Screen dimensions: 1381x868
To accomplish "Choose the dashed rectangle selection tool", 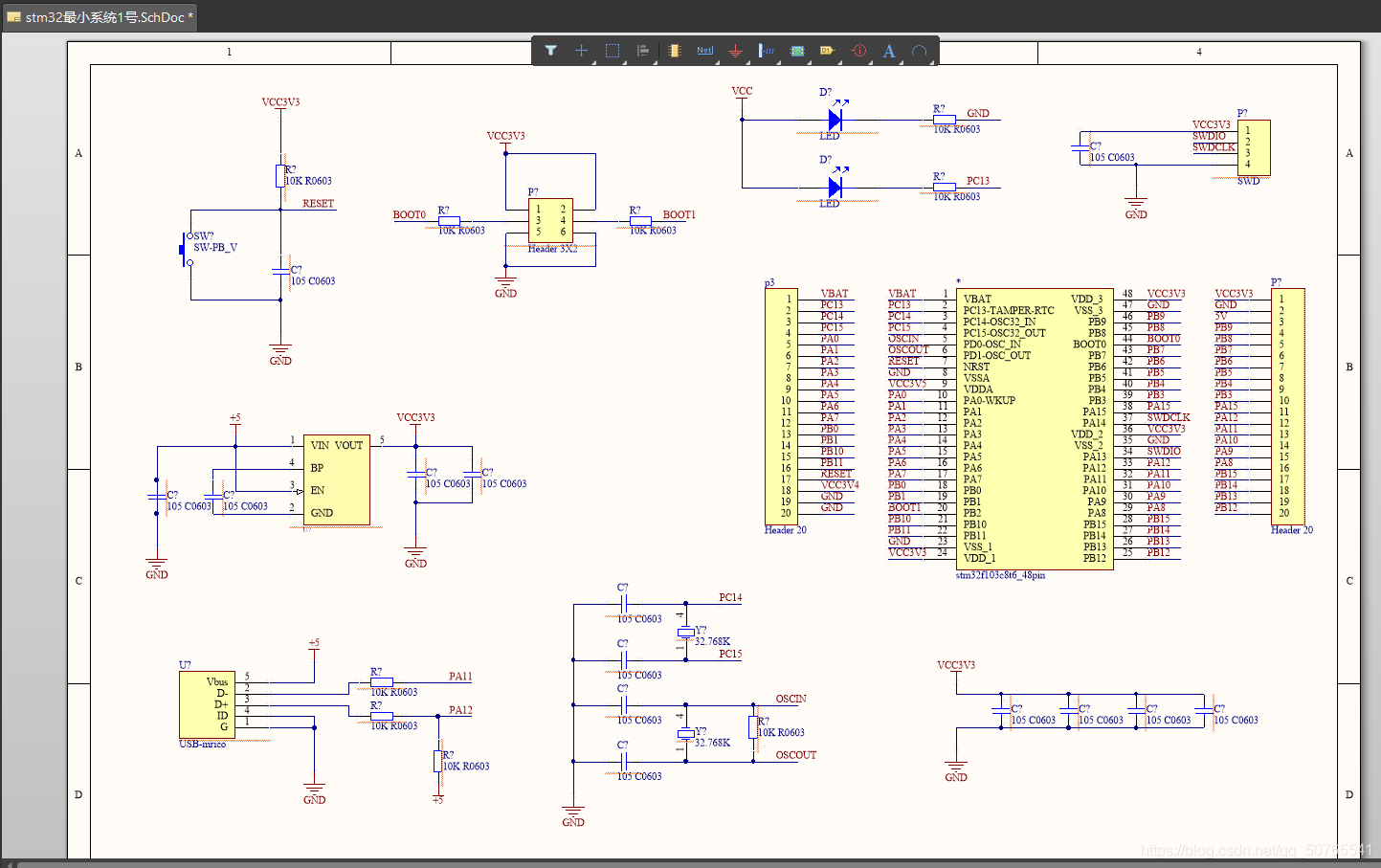I will coord(613,51).
